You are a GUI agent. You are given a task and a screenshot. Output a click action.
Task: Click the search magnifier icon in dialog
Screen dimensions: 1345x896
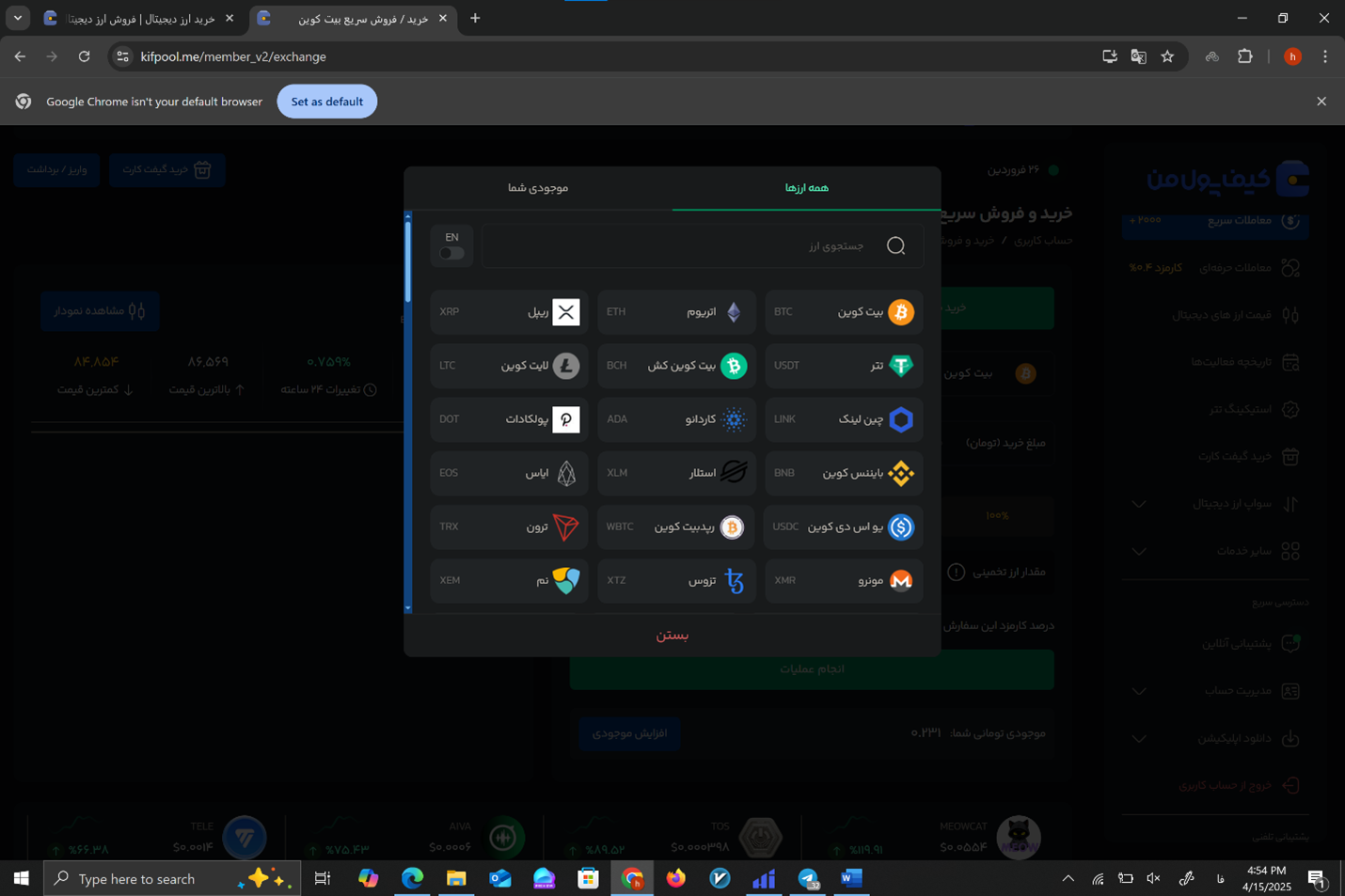click(895, 246)
